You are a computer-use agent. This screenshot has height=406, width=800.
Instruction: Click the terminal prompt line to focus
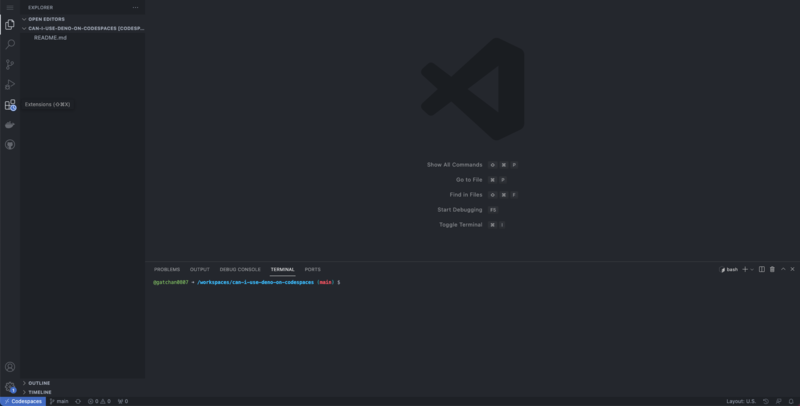pyautogui.click(x=247, y=282)
